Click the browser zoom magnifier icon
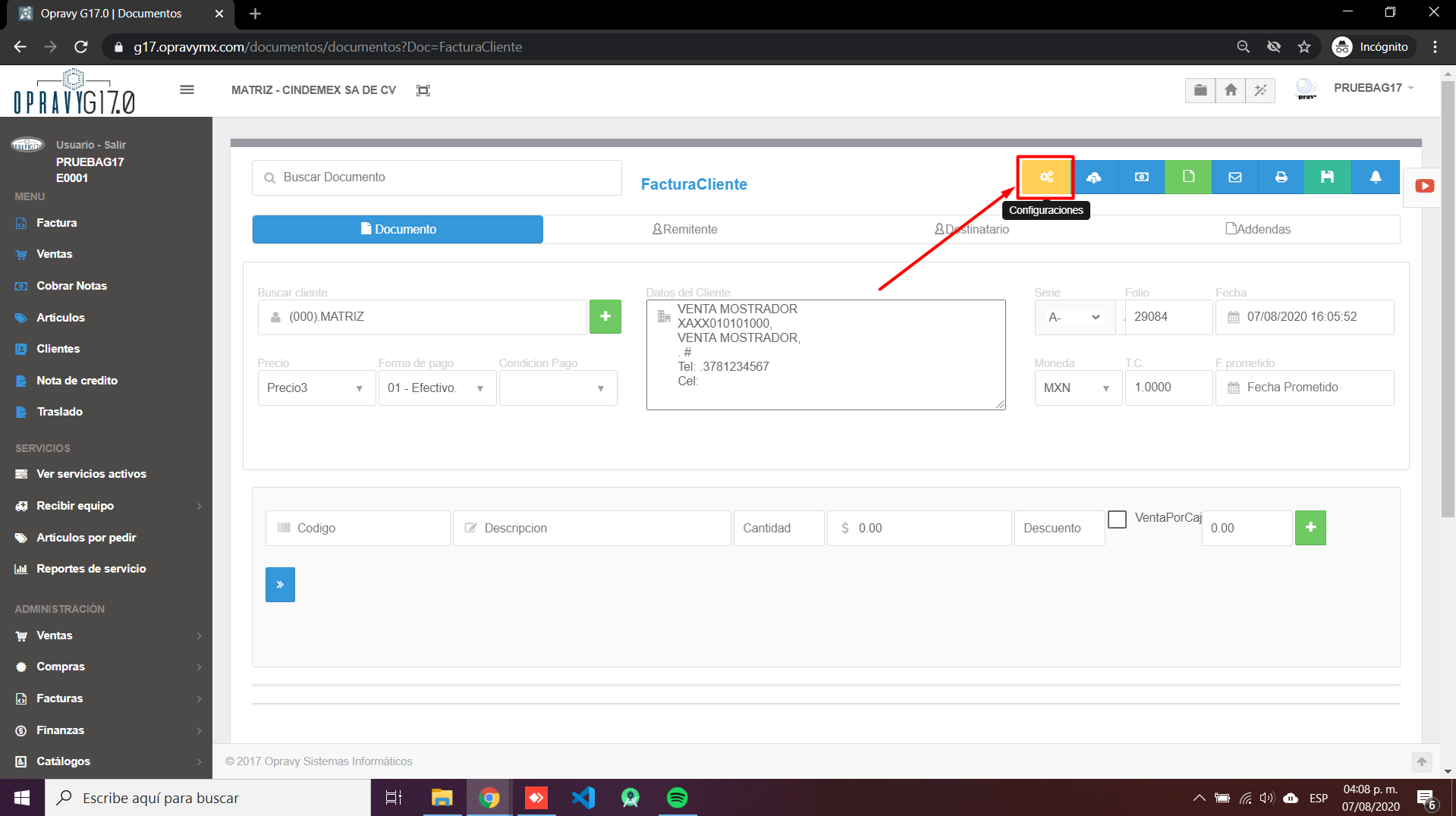This screenshot has width=1456, height=816. [x=1243, y=47]
